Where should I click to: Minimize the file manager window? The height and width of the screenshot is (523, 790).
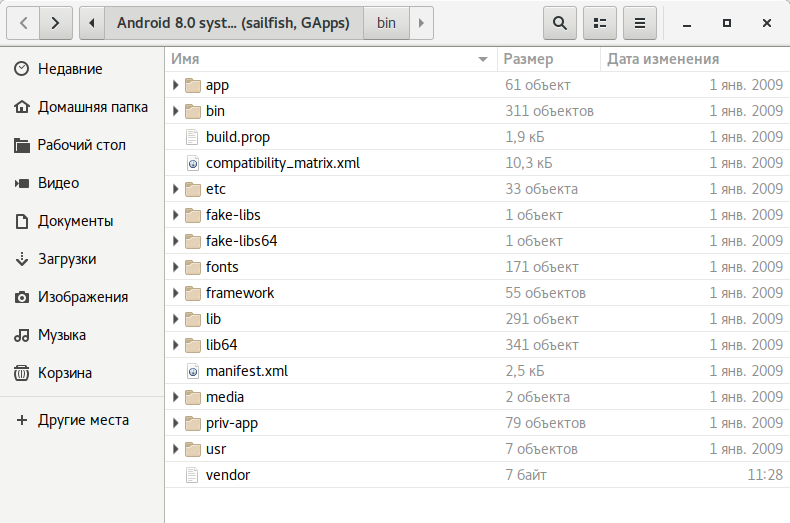[687, 23]
